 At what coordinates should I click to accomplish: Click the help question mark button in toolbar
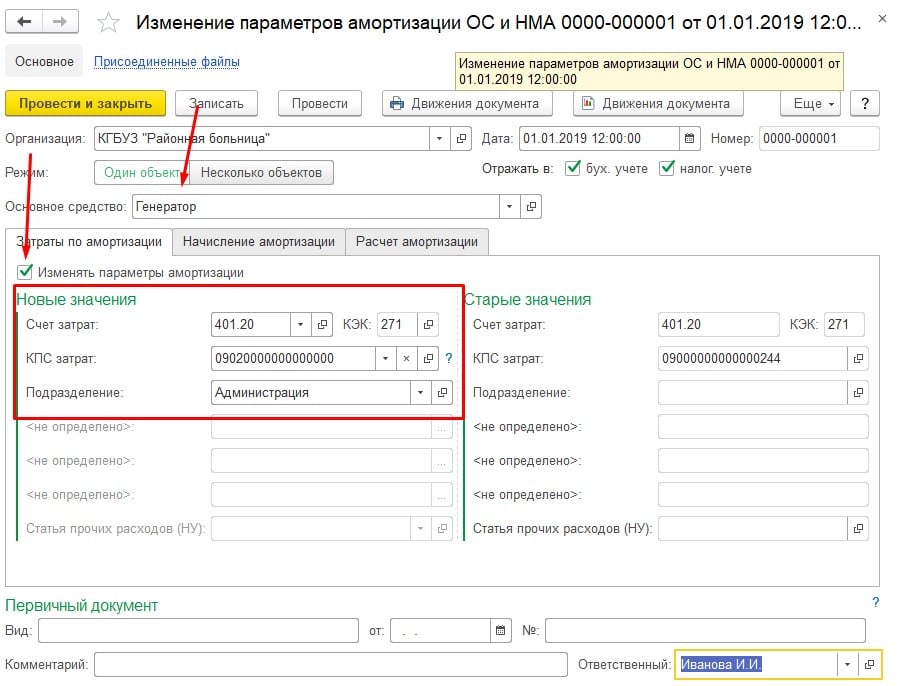tap(863, 103)
